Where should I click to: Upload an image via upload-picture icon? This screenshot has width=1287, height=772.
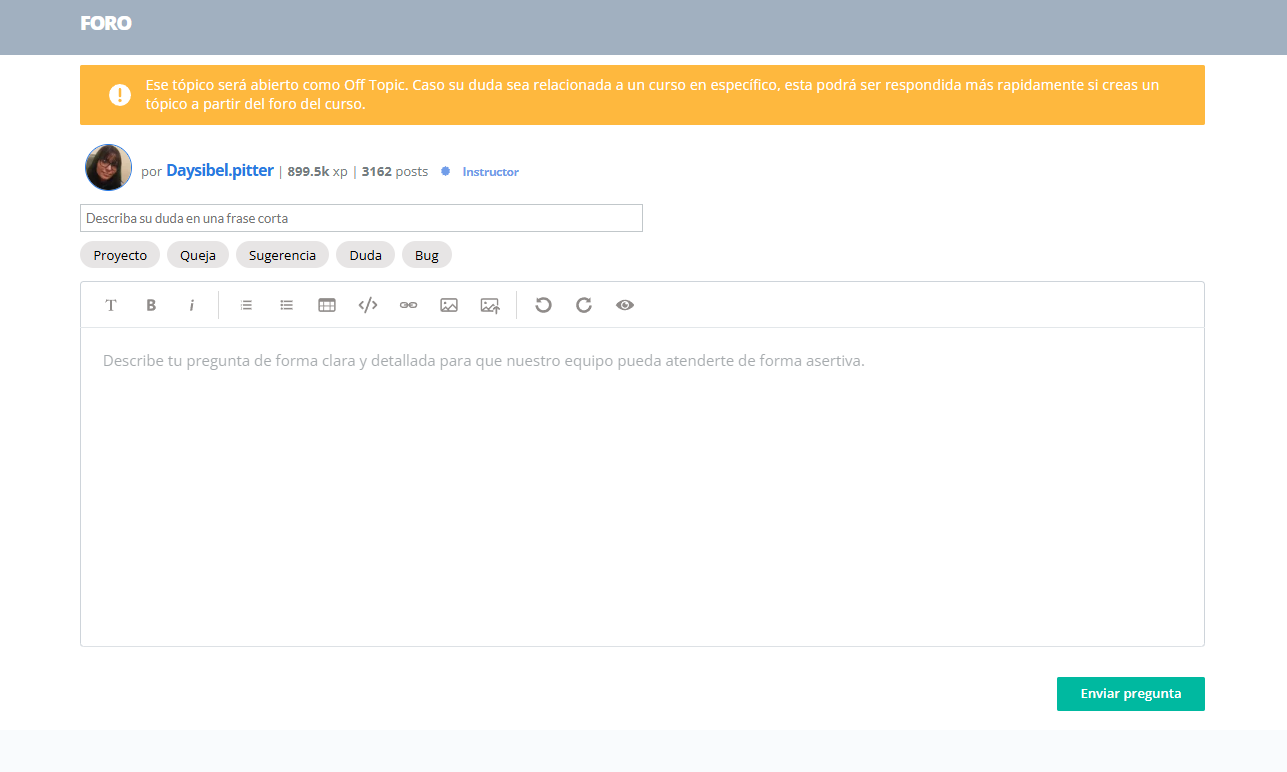tap(490, 305)
